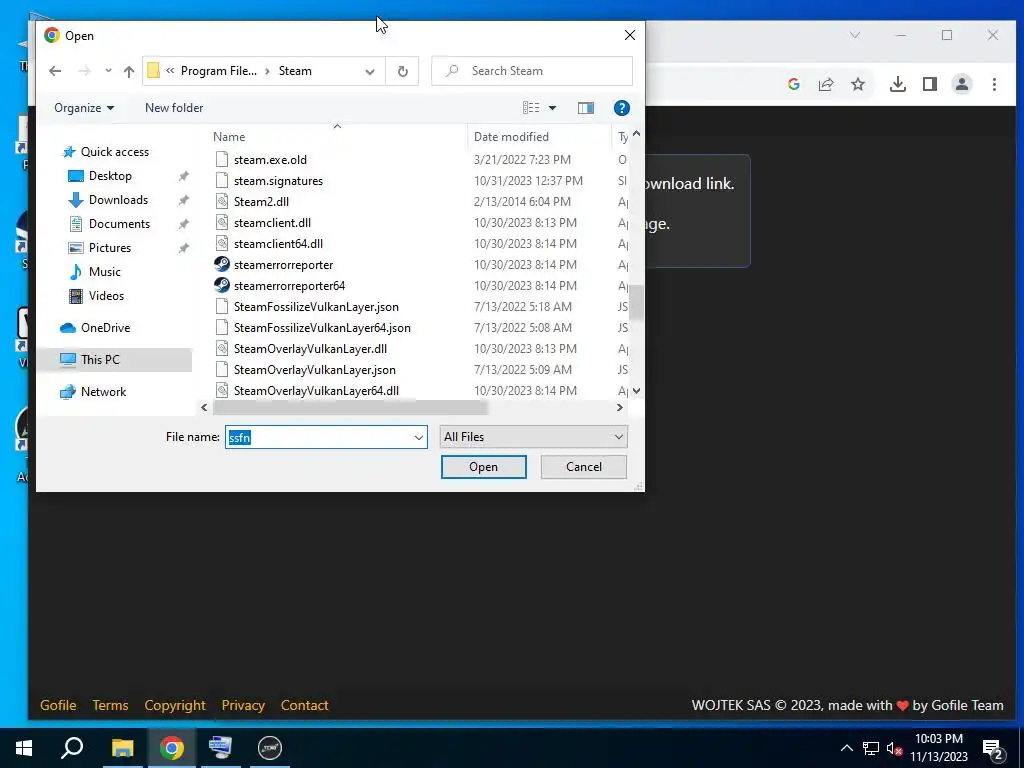Open the recent locations dropdown arrow
Screen dimensions: 1024x768
click(108, 71)
